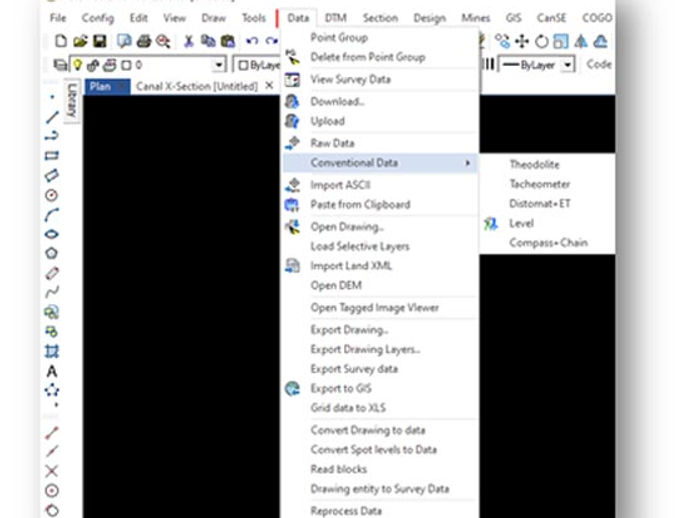Click the Undo arrow icon
Screen dimensions: 690x518
[x=252, y=41]
